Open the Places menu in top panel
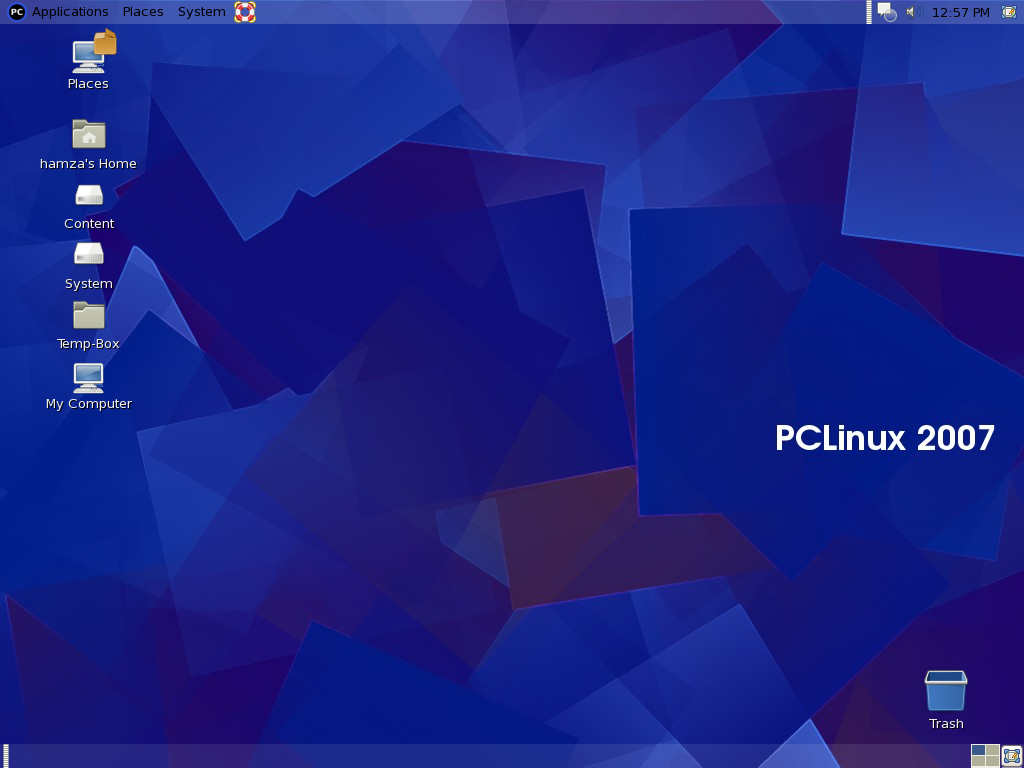Screen dimensions: 1024x768 pyautogui.click(x=143, y=12)
